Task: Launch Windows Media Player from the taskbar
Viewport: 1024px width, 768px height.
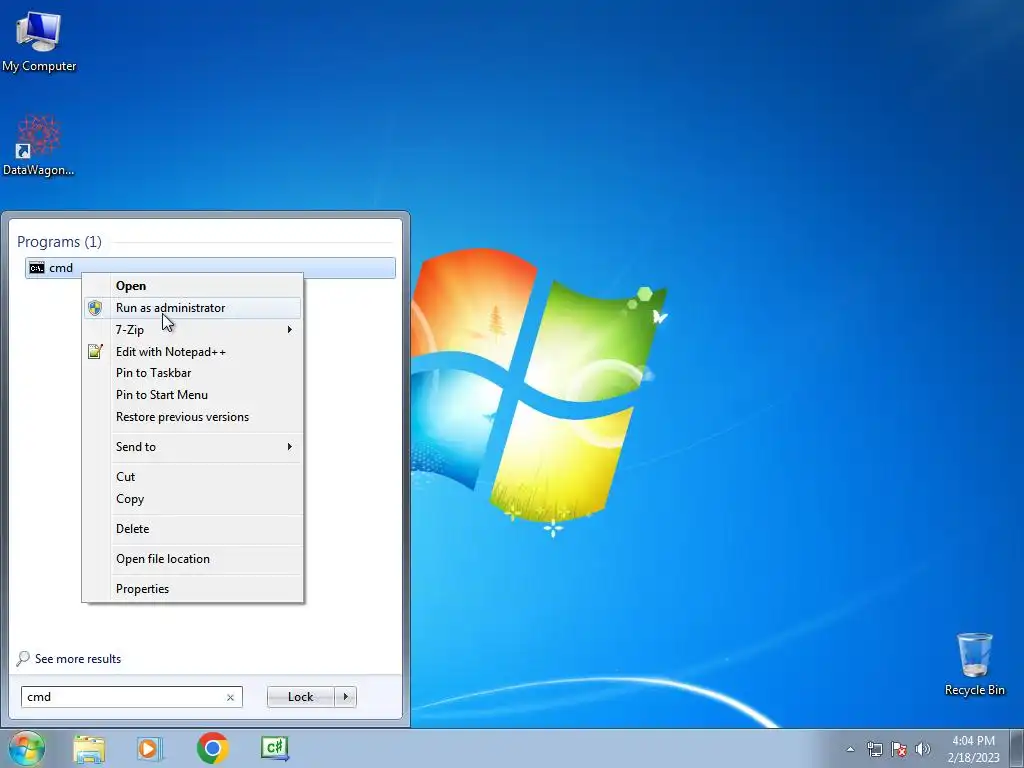Action: pyautogui.click(x=150, y=748)
